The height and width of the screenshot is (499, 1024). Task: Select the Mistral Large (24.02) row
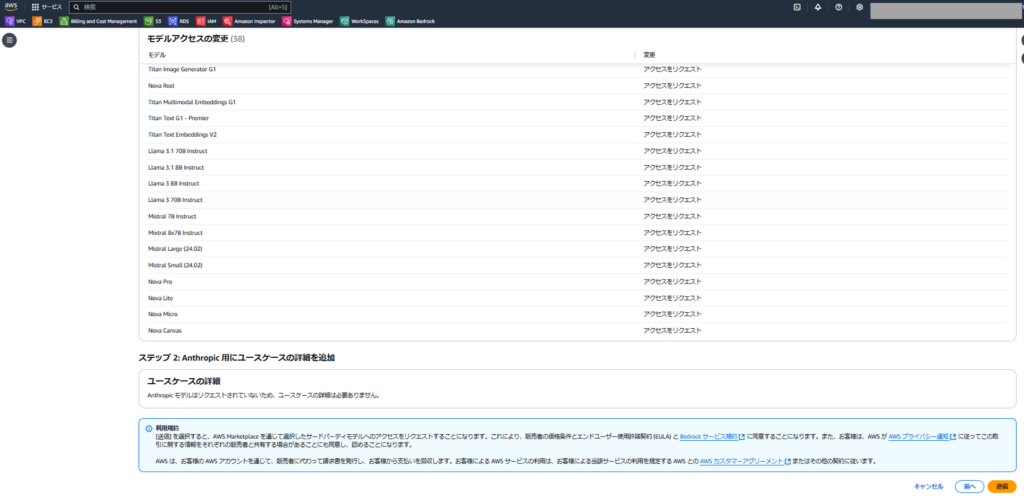pyautogui.click(x=577, y=249)
